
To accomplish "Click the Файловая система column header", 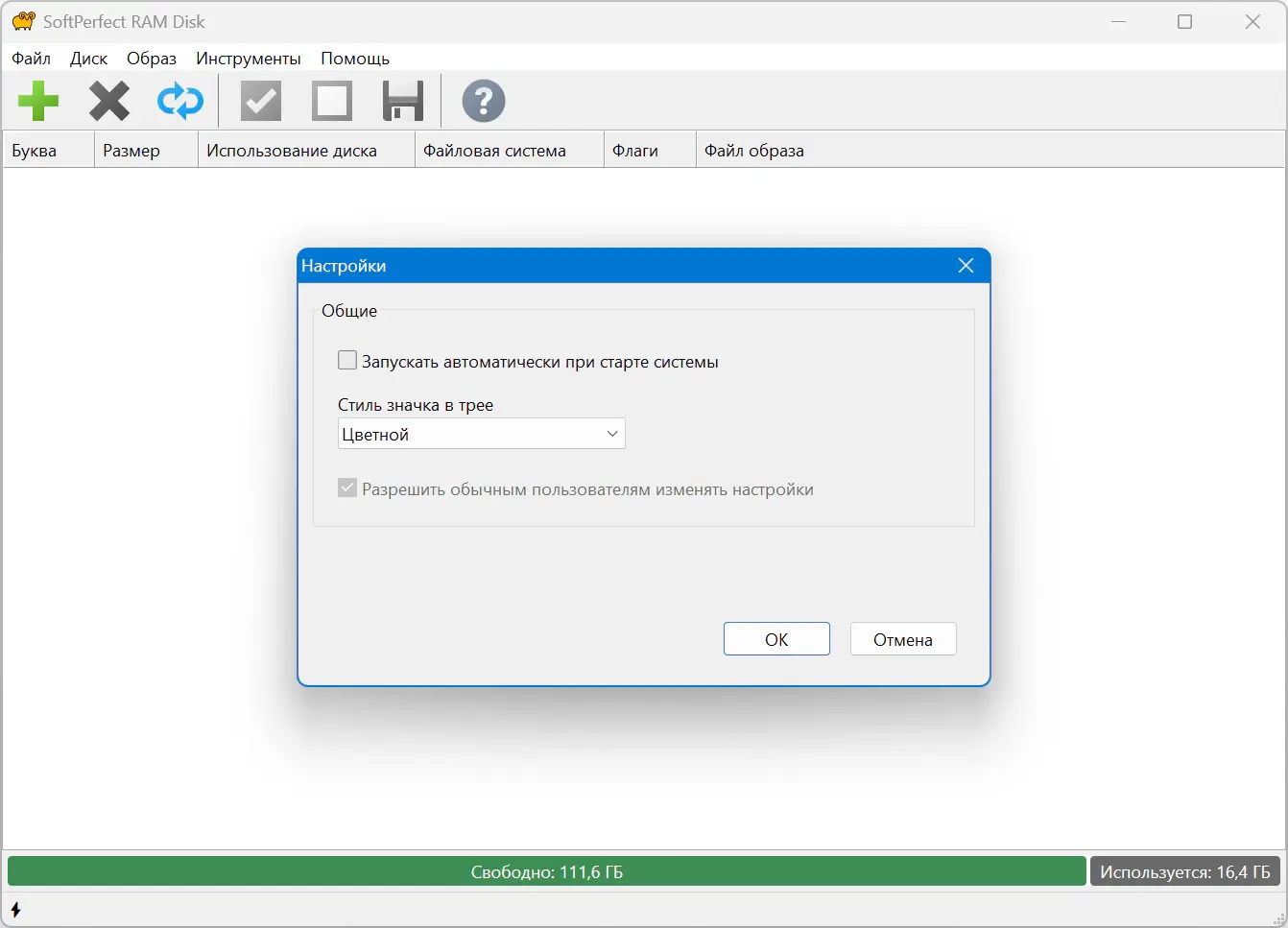I will coord(510,151).
